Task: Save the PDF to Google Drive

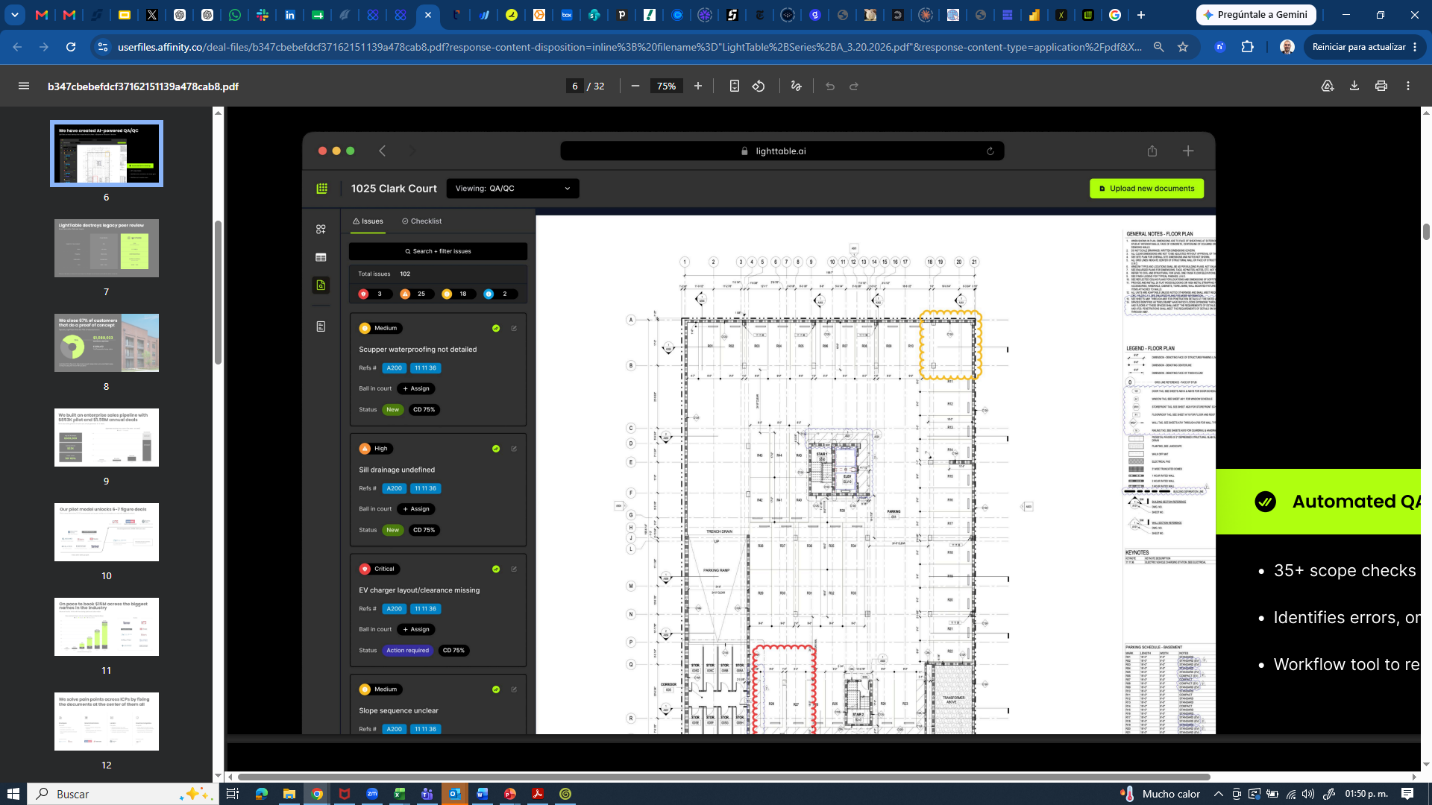Action: 1328,86
